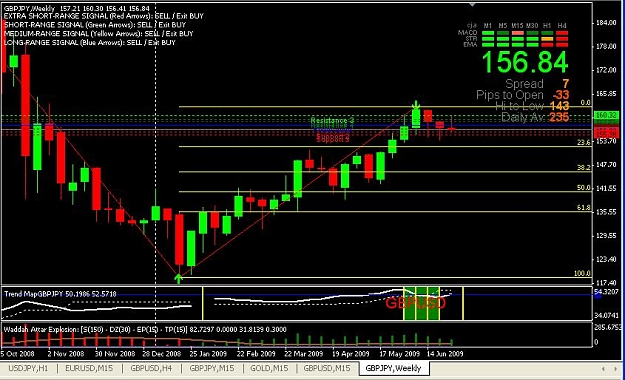Click the EMA H4 red indicator bar
This screenshot has height=380, width=625.
[x=562, y=45]
